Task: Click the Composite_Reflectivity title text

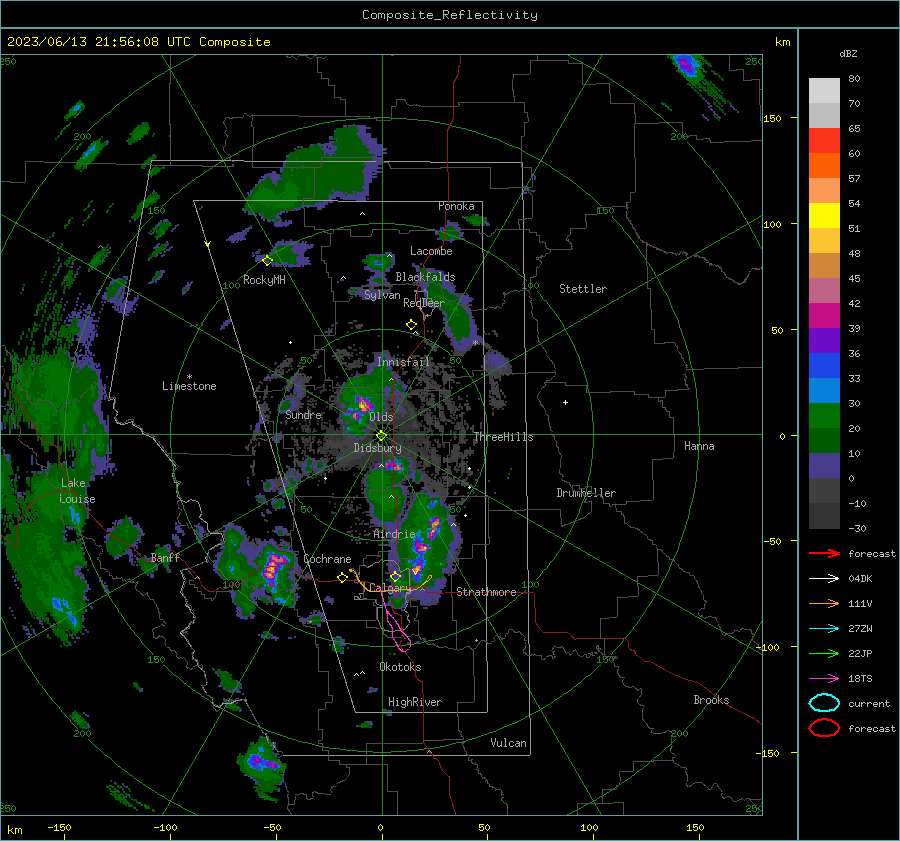Action: pos(450,15)
